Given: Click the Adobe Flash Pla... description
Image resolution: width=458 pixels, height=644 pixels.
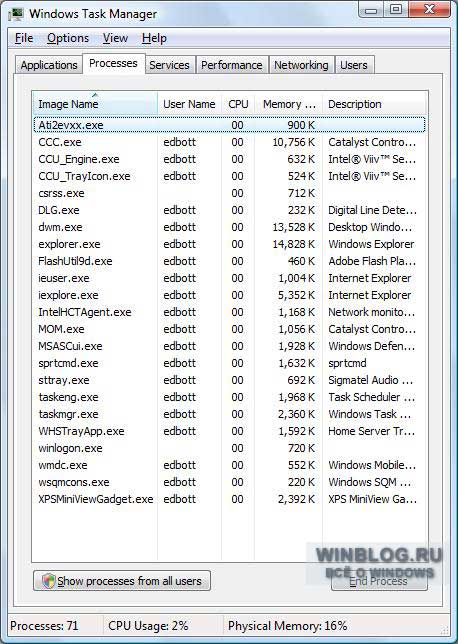Looking at the screenshot, I should point(372,261).
